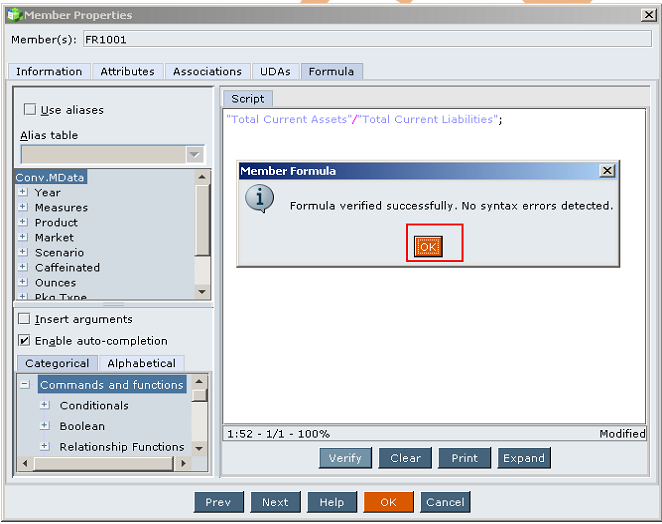Image resolution: width=662 pixels, height=524 pixels.
Task: Click functions list scroll down arrow
Action: tap(199, 448)
